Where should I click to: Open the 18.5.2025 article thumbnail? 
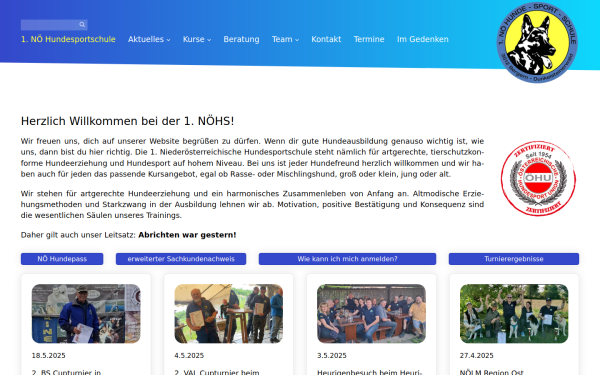86,313
